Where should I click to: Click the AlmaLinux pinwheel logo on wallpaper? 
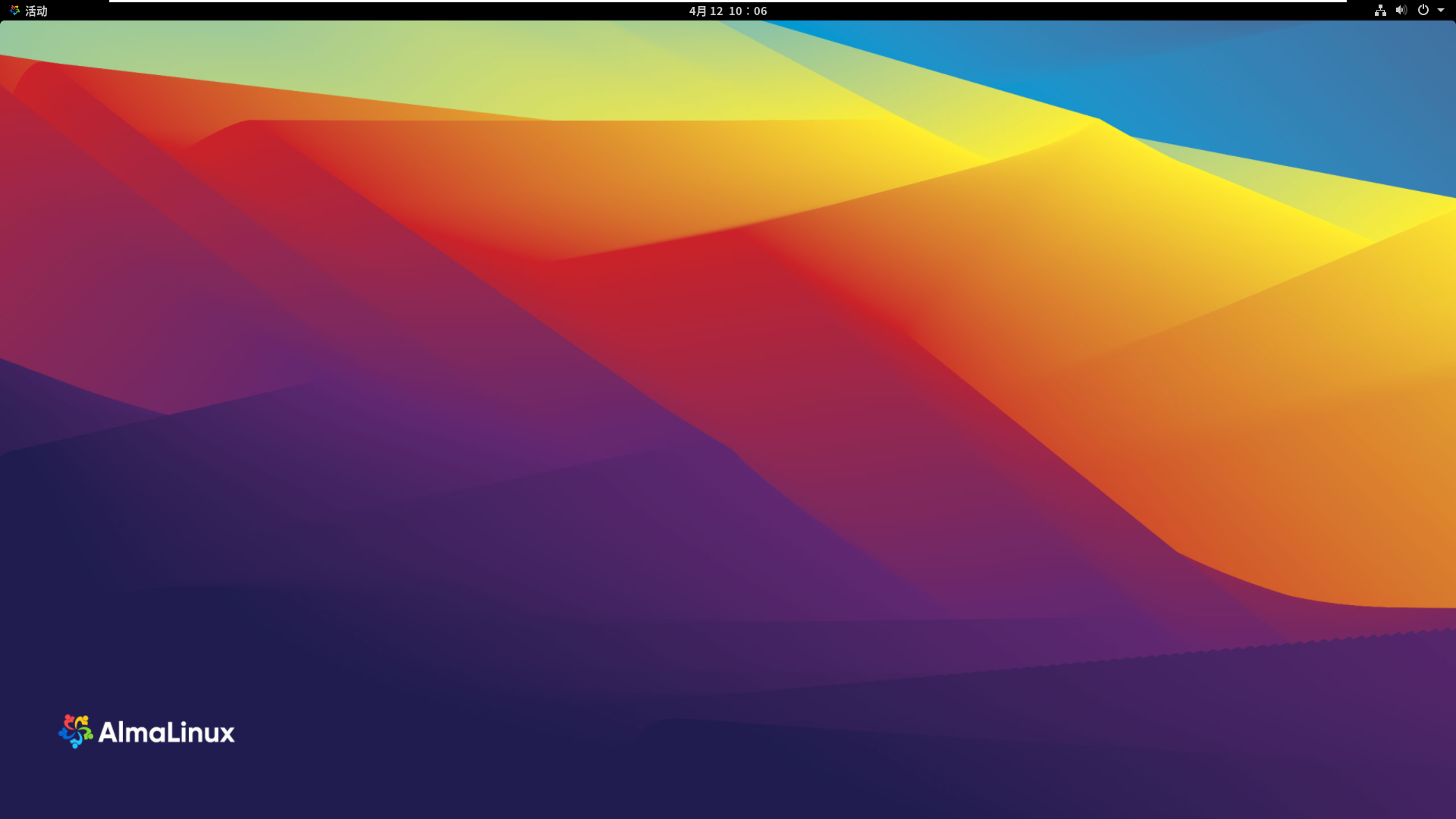[76, 731]
